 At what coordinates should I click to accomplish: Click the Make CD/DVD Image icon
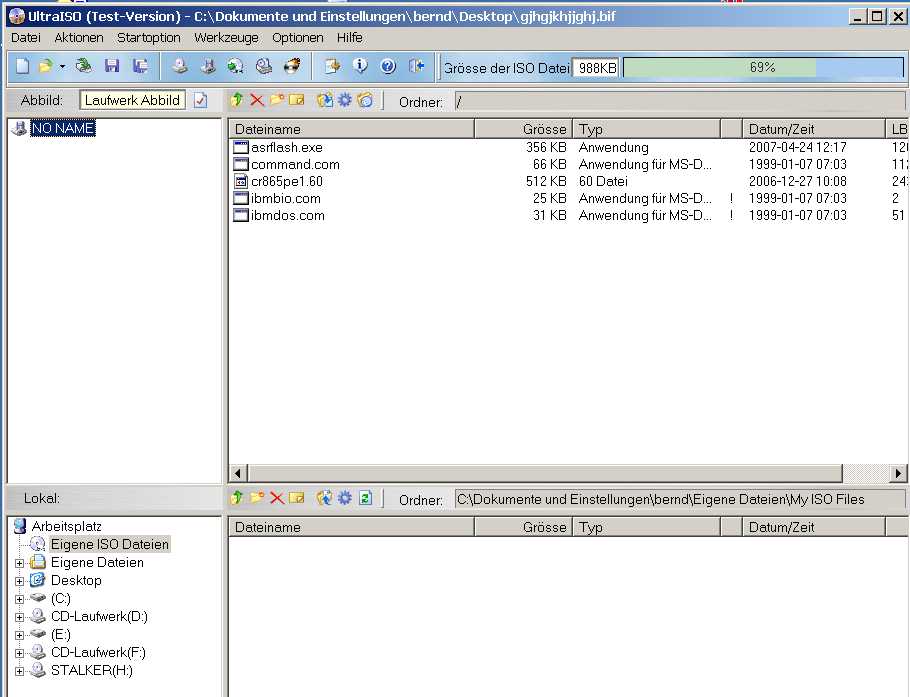pos(180,66)
